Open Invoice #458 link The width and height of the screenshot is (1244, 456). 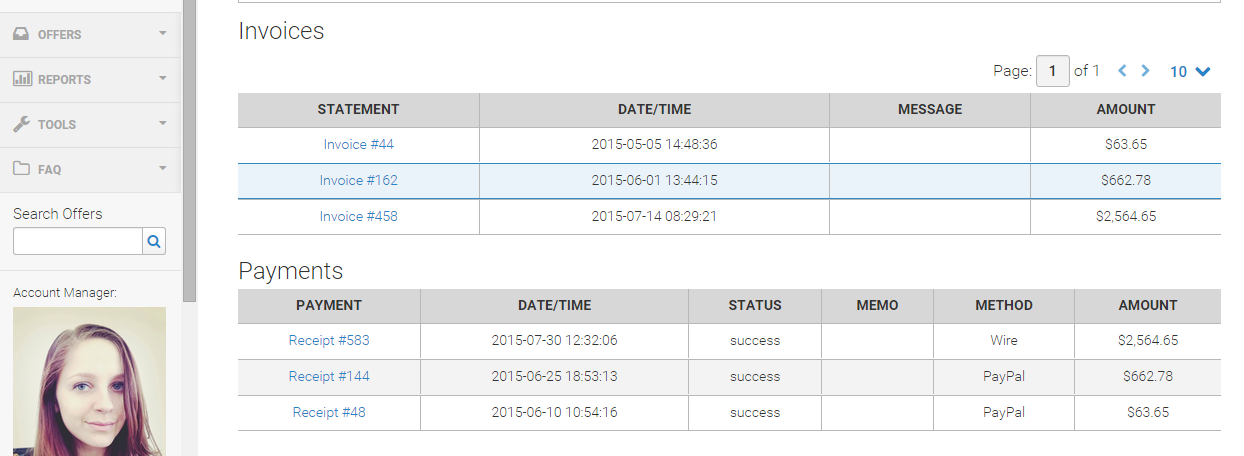pos(358,217)
